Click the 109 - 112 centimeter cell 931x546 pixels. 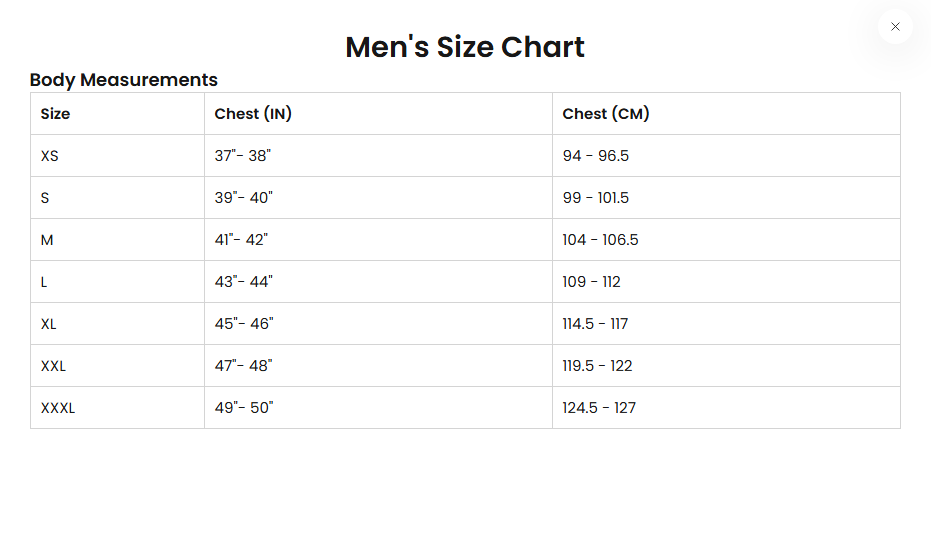click(x=591, y=282)
